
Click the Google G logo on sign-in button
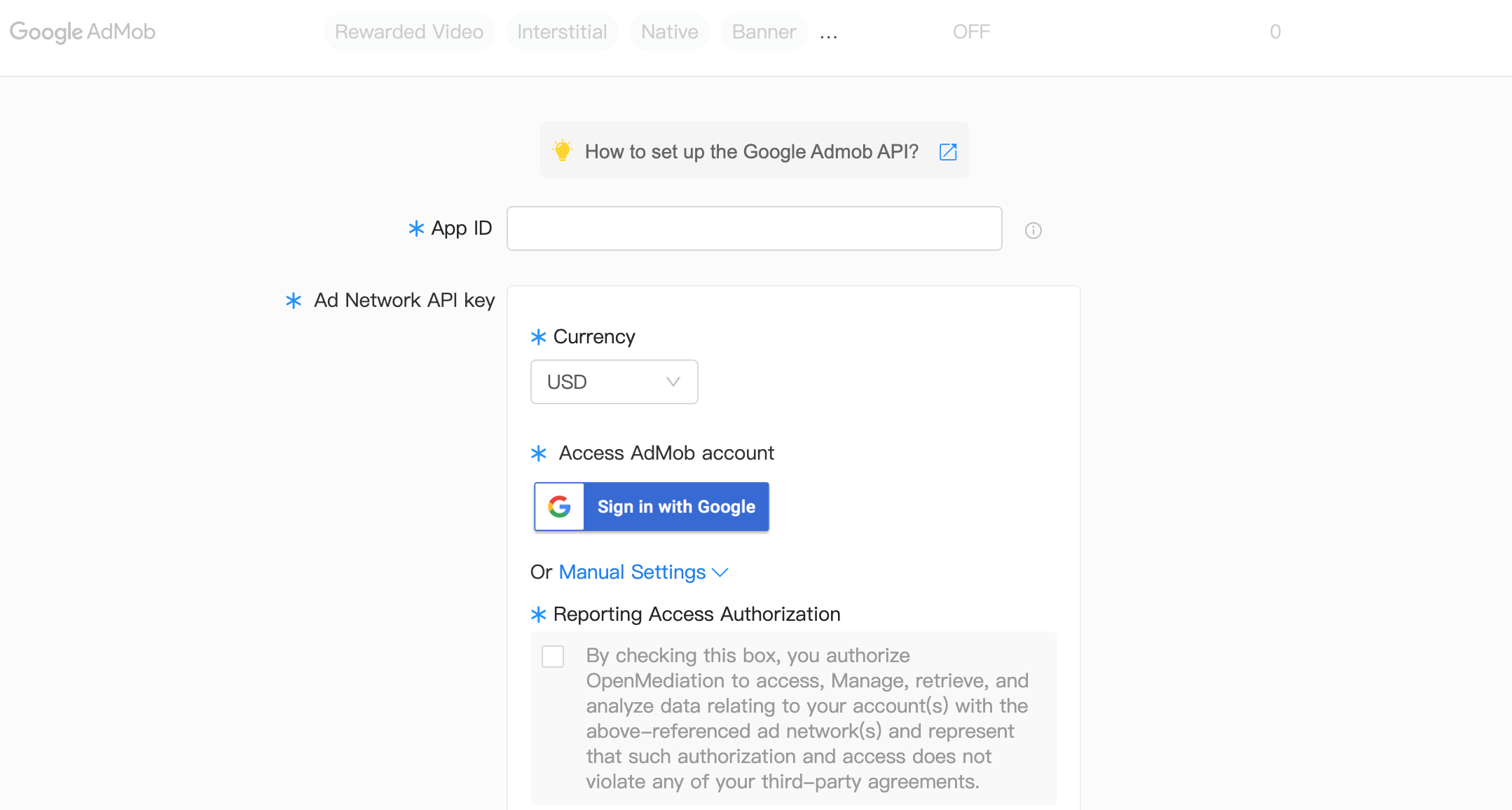559,506
